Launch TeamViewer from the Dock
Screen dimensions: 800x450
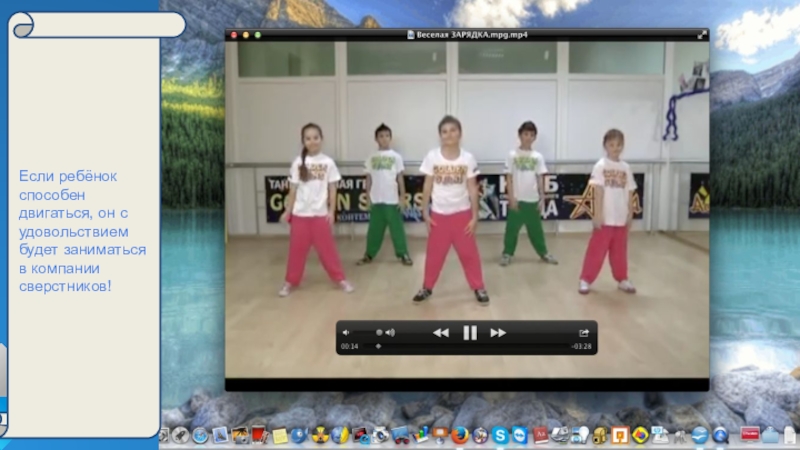pyautogui.click(x=519, y=435)
